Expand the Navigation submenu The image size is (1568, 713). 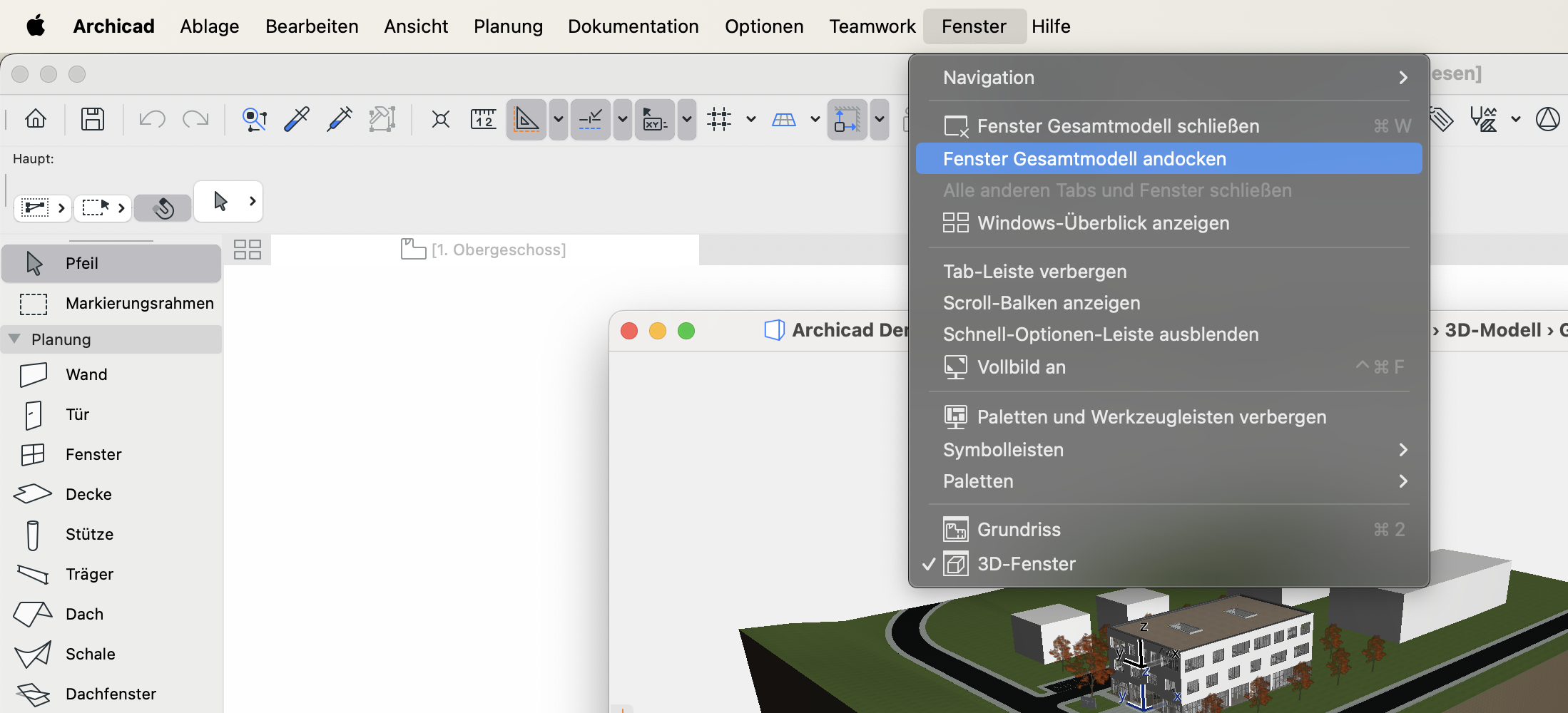pos(1169,78)
